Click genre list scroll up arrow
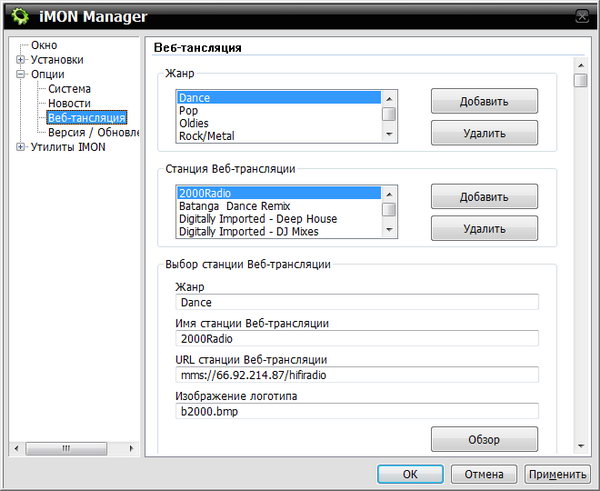 389,99
